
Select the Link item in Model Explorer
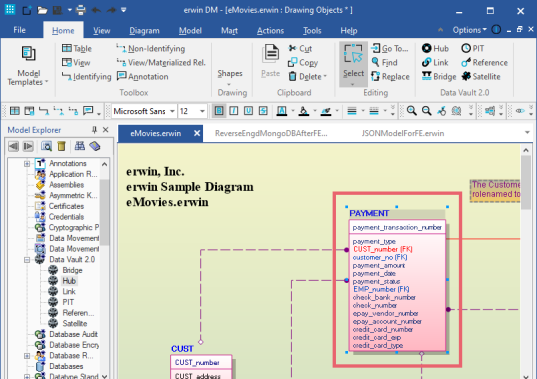coord(69,291)
